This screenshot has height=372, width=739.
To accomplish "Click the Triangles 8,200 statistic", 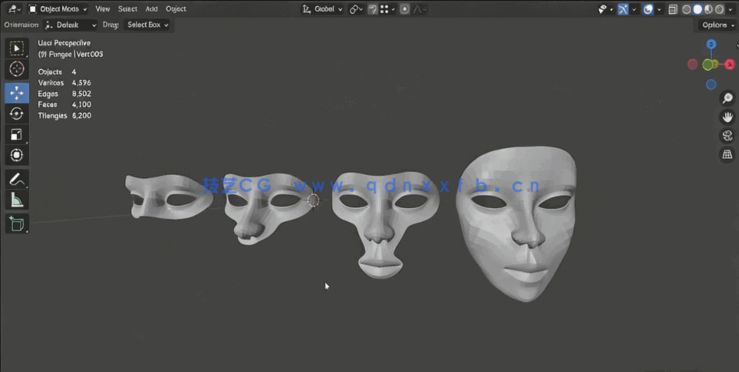I will 65,116.
